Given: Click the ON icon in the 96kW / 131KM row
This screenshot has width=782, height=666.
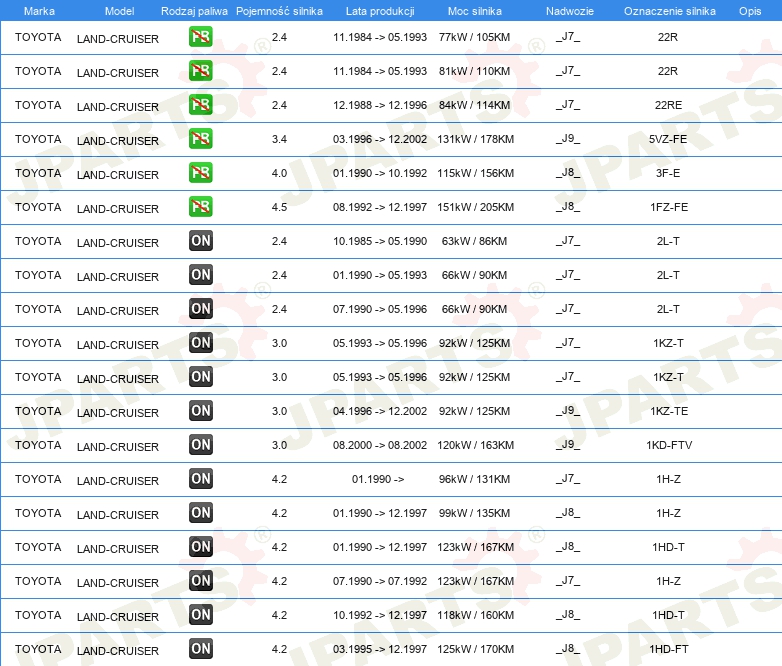Looking at the screenshot, I should 201,479.
